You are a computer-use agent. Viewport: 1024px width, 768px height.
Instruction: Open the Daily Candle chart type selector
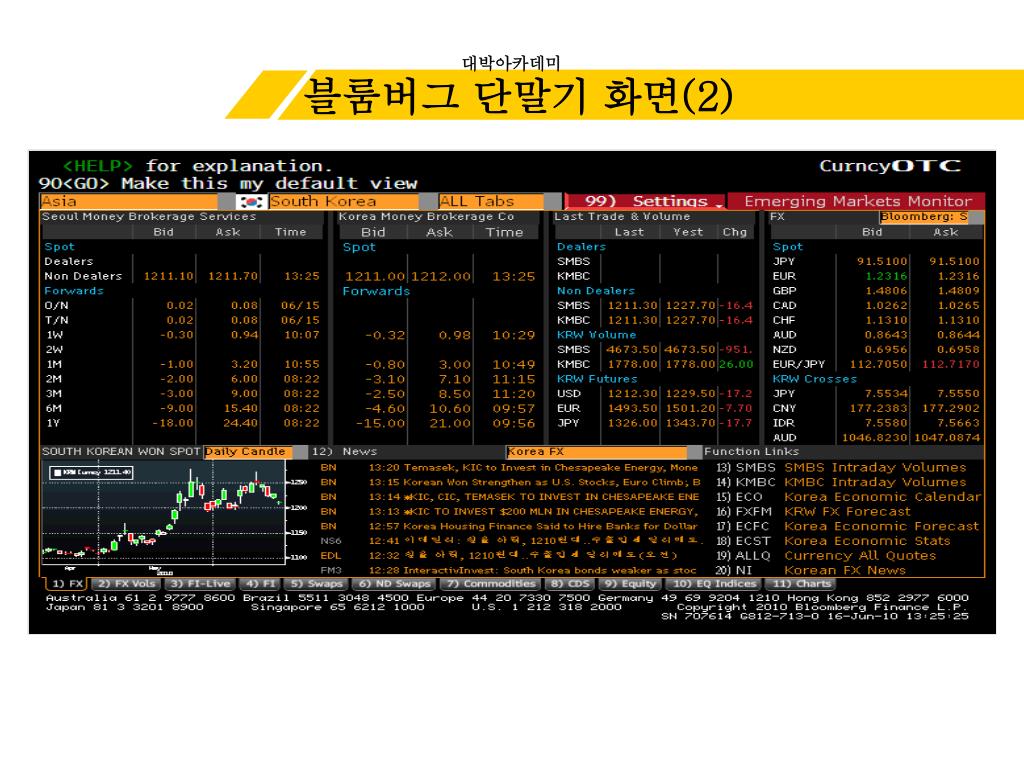(x=248, y=452)
